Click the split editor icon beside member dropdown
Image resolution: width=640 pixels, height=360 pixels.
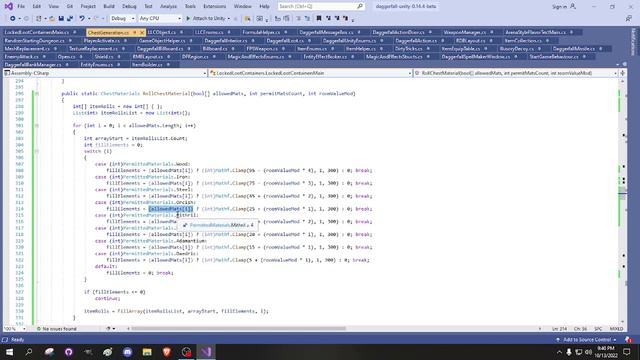click(622, 73)
